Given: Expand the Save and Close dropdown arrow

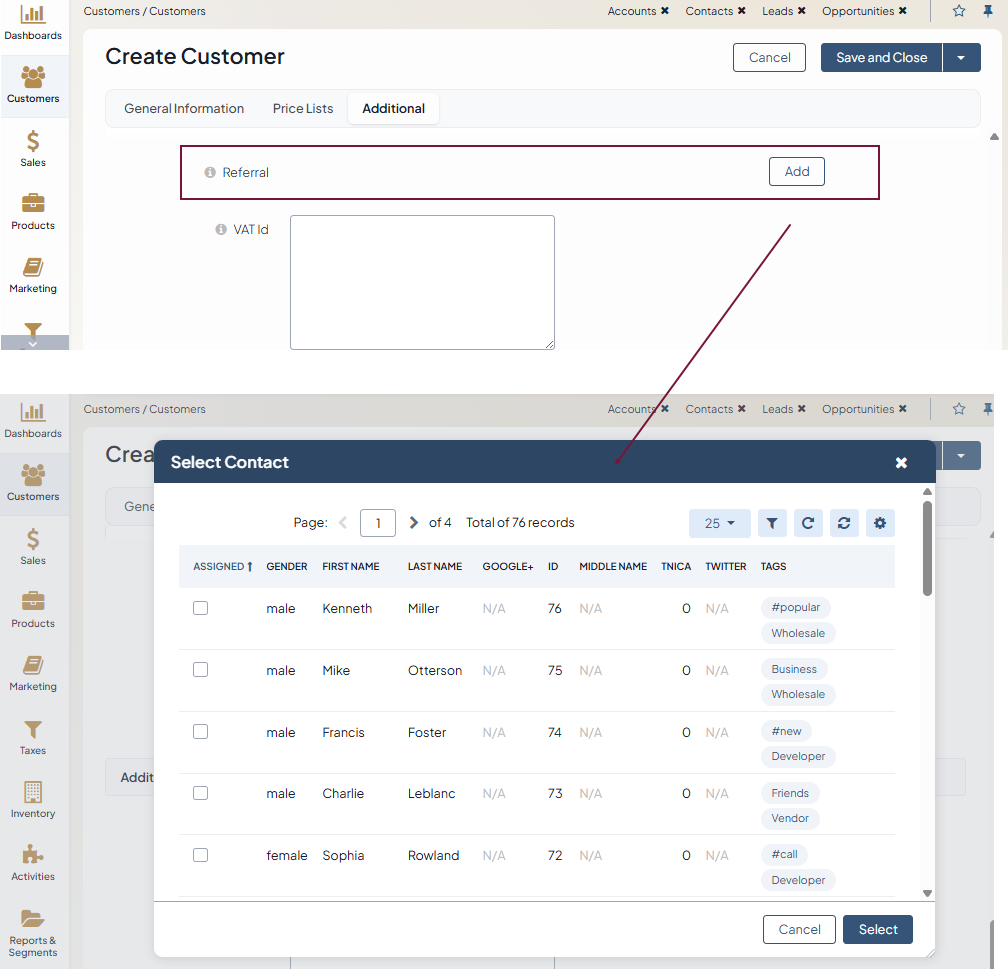Looking at the screenshot, I should tap(961, 58).
